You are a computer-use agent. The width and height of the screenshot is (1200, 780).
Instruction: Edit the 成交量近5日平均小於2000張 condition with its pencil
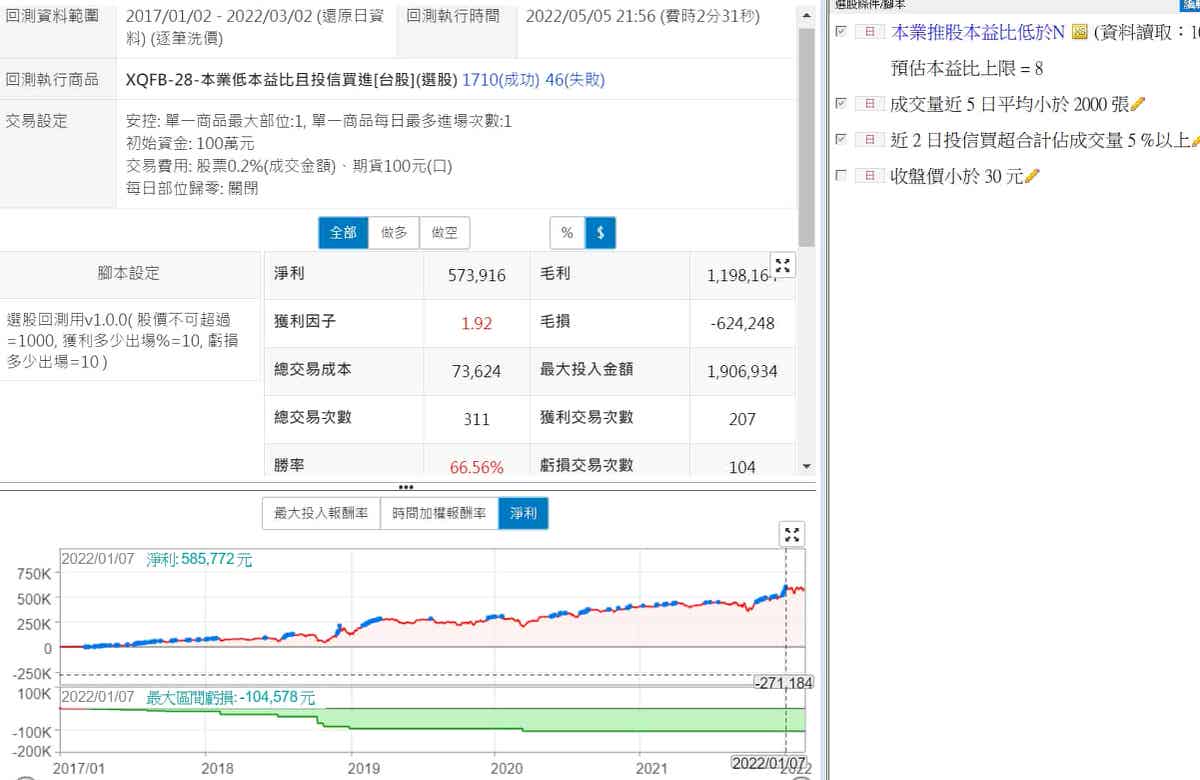[1137, 104]
